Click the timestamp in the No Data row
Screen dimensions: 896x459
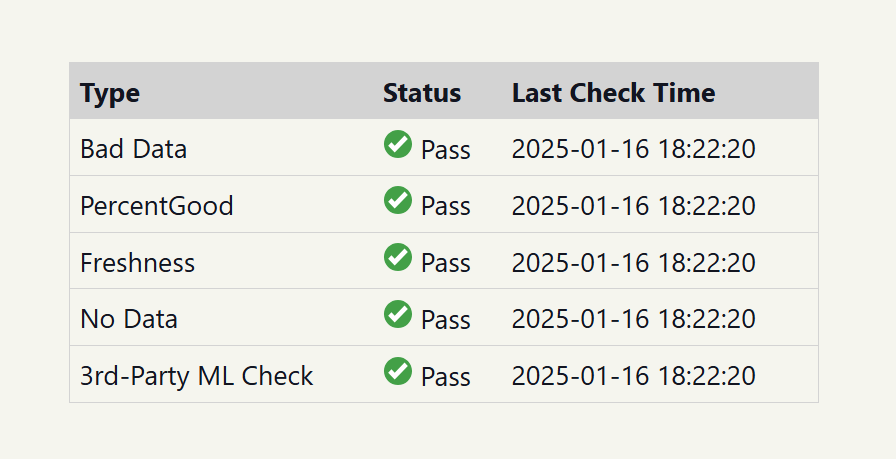[633, 318]
